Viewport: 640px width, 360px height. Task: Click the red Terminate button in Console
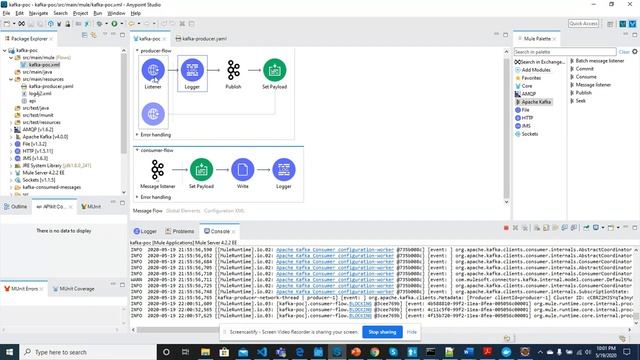[506, 228]
